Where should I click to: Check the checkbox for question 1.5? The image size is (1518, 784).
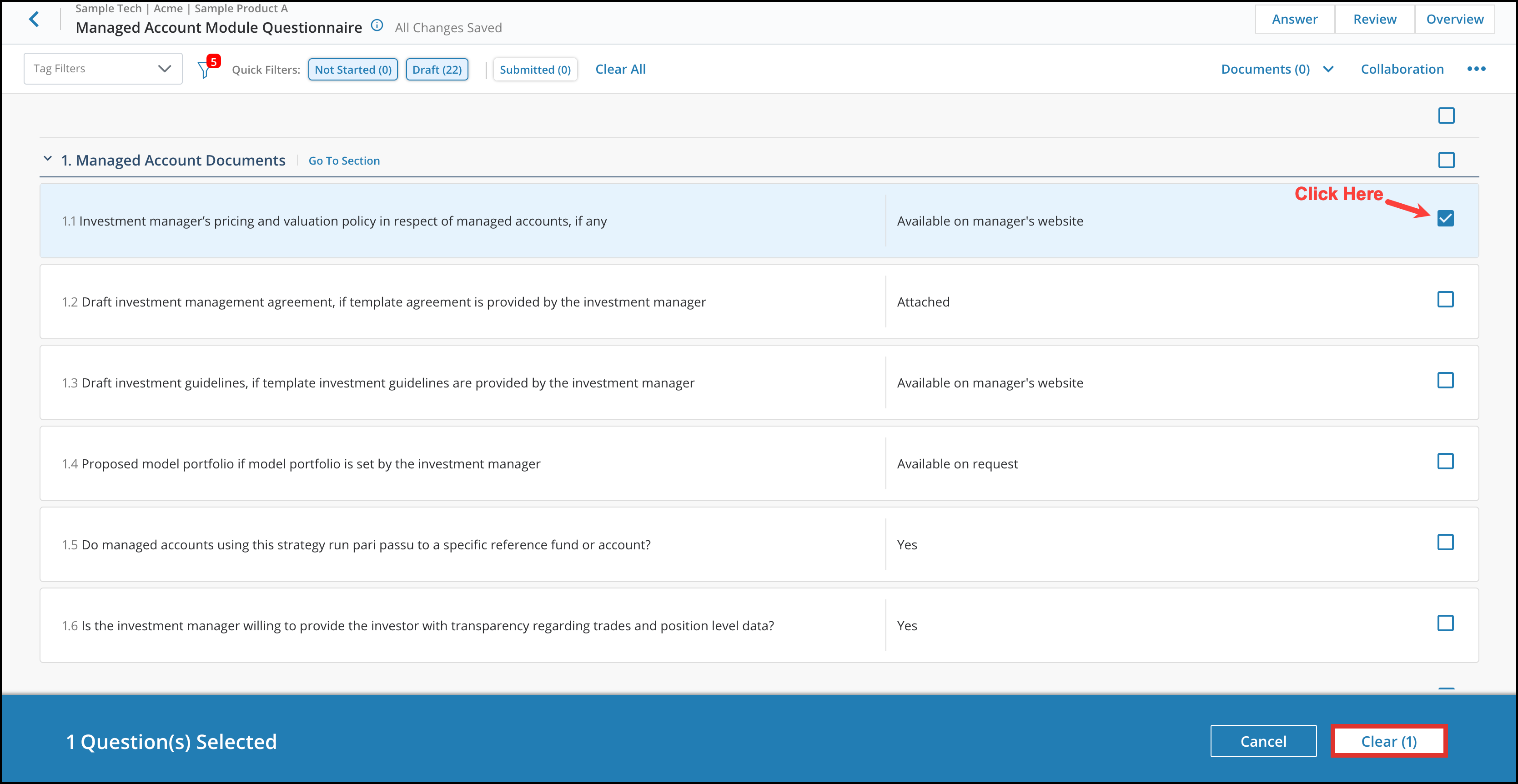(1446, 543)
